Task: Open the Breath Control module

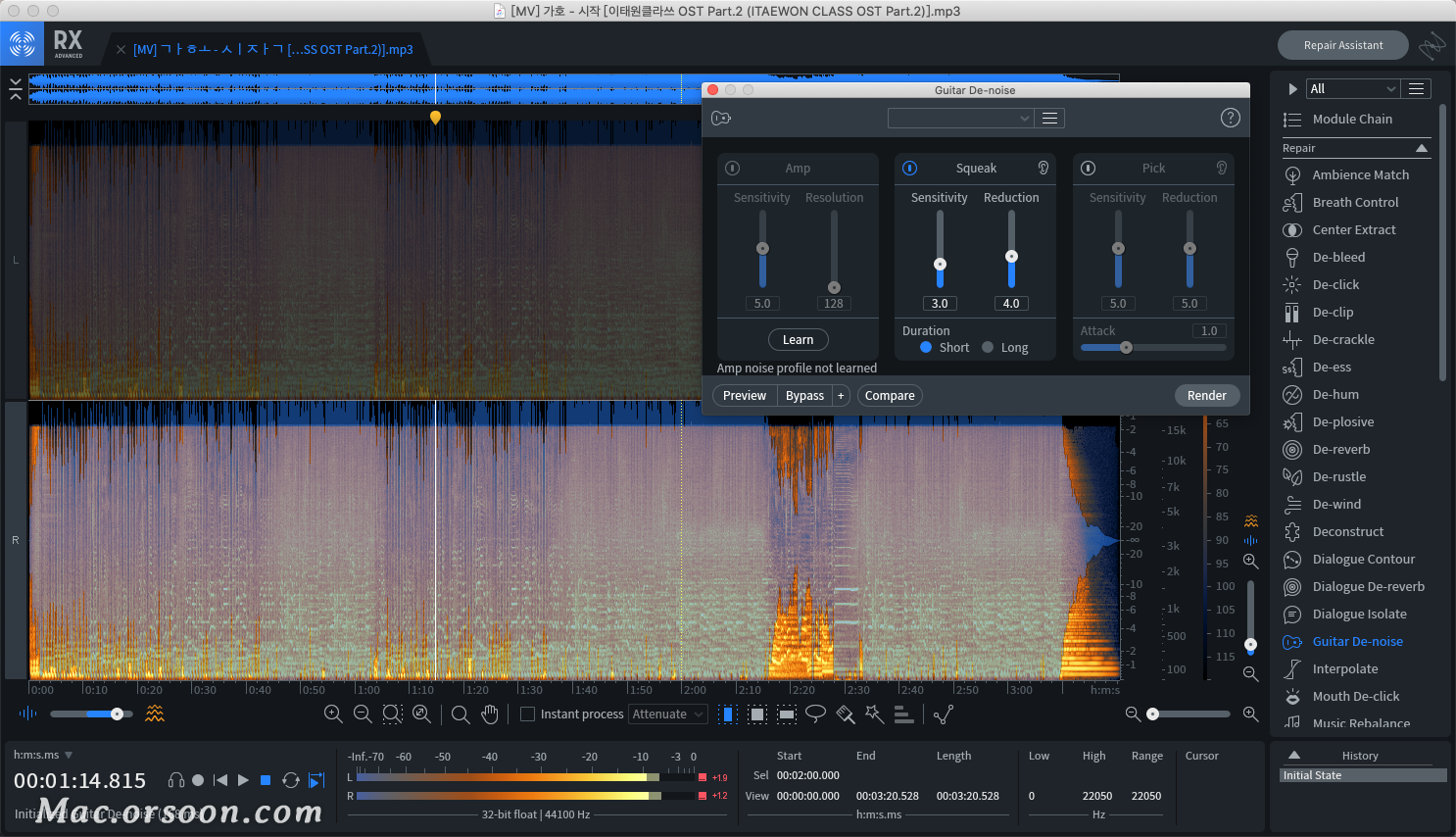Action: click(1355, 202)
